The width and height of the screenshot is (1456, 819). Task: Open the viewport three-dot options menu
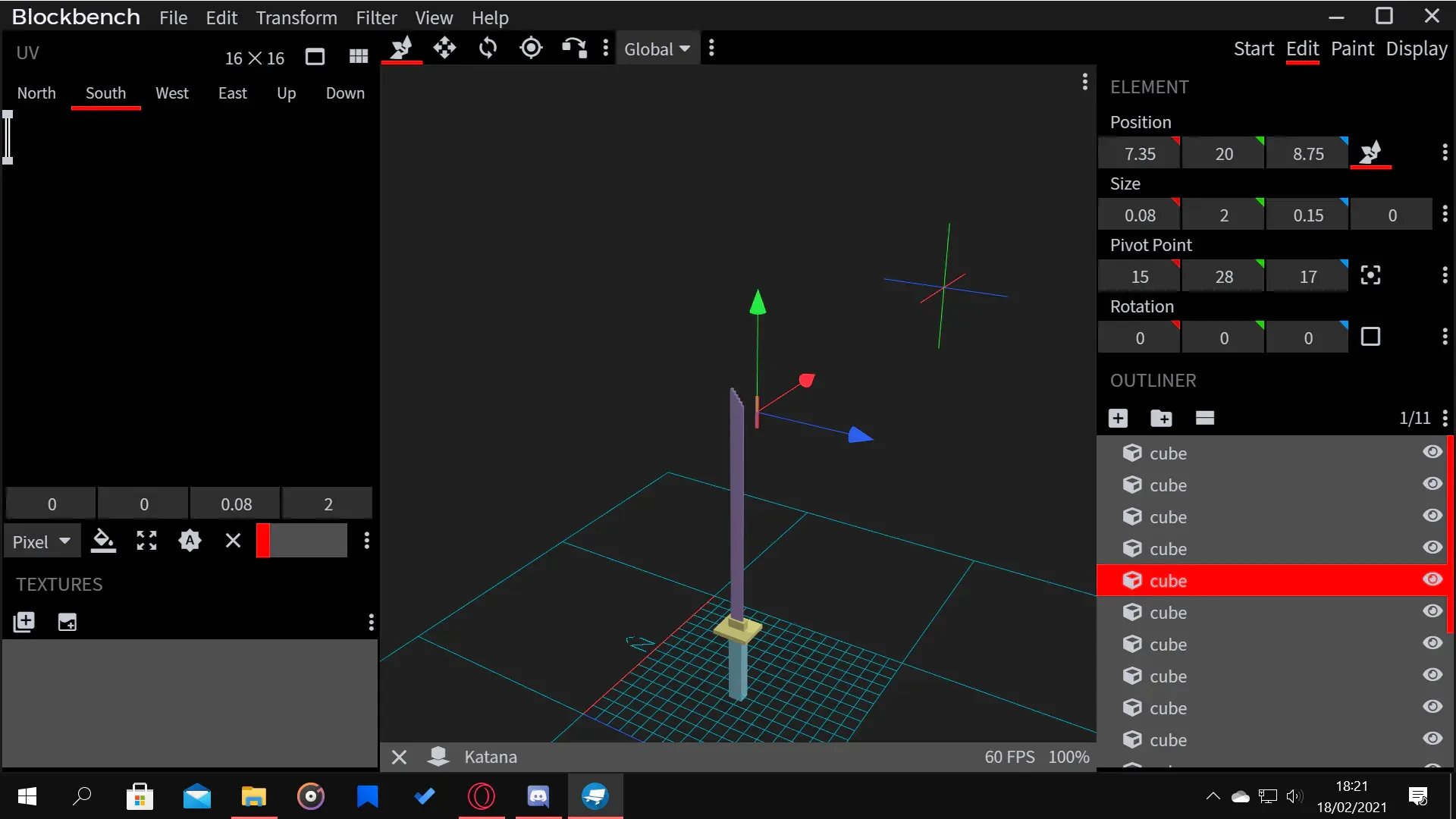1085,81
